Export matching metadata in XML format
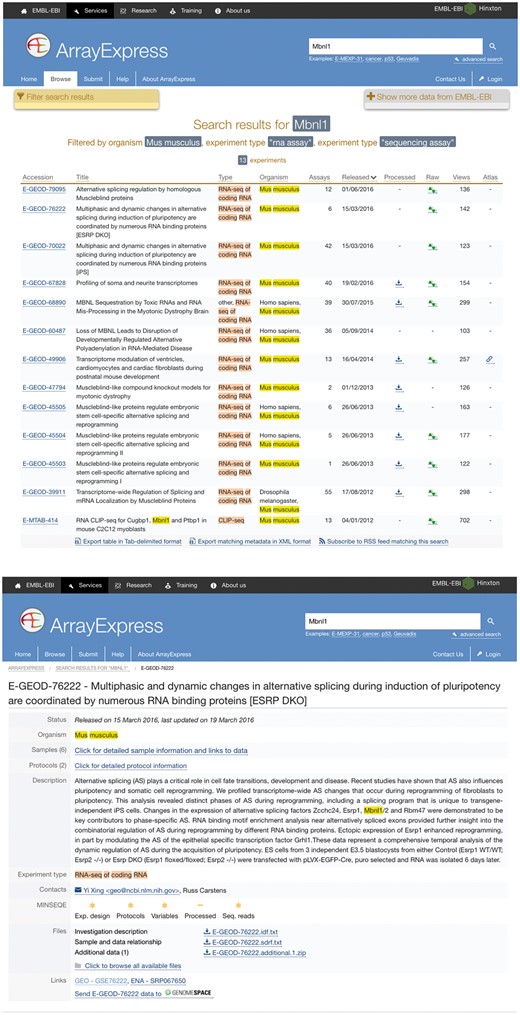The width and height of the screenshot is (520, 1015). 250,542
